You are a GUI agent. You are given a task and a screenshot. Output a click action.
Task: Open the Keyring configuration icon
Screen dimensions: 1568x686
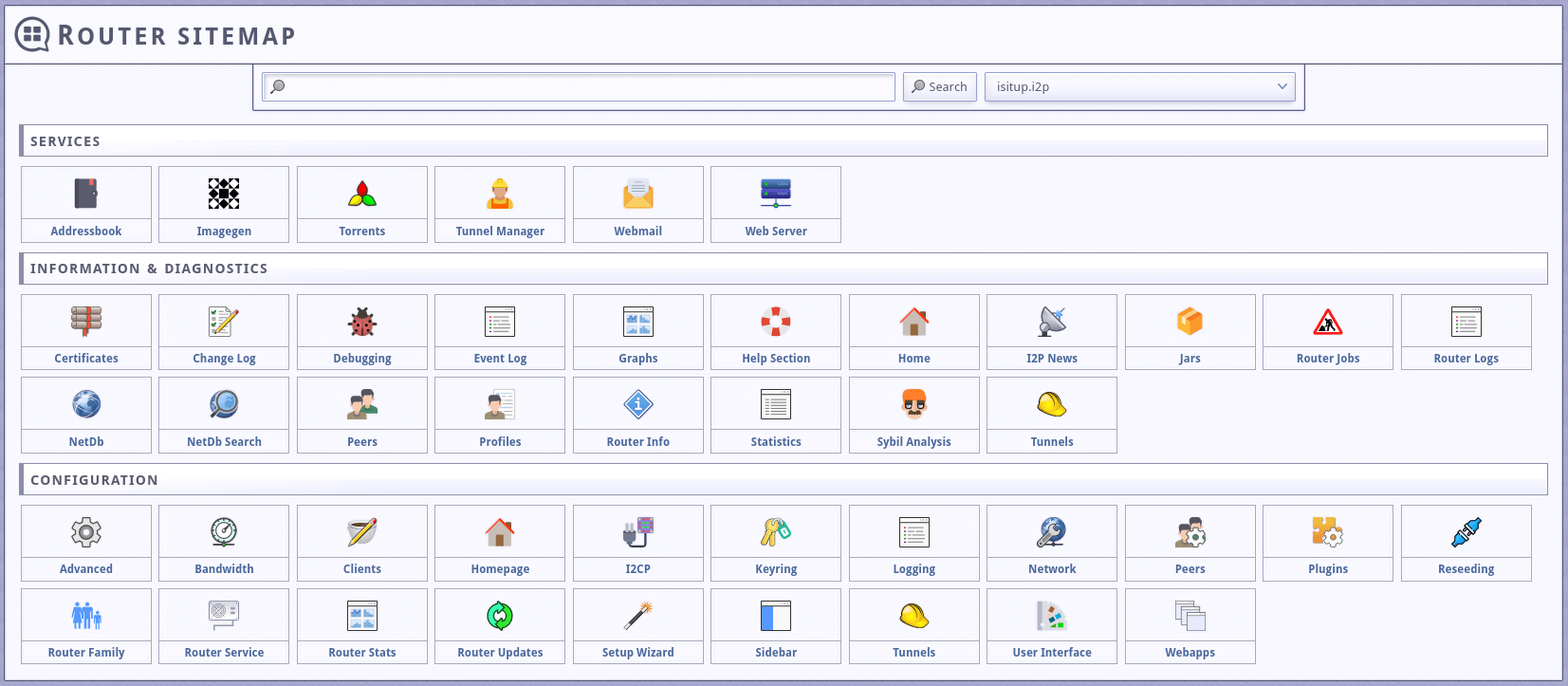pyautogui.click(x=776, y=532)
